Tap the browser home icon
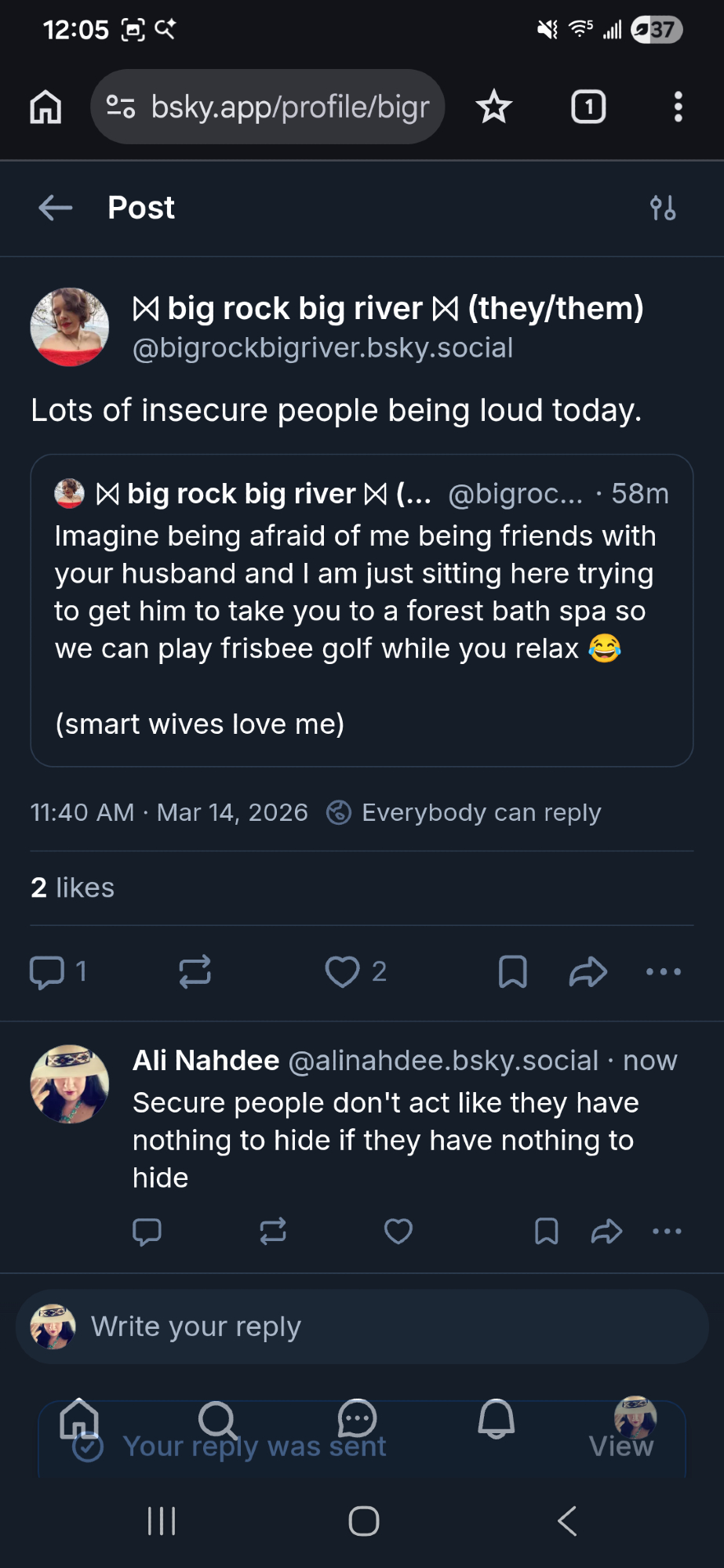Viewport: 724px width, 1568px height. tap(45, 107)
